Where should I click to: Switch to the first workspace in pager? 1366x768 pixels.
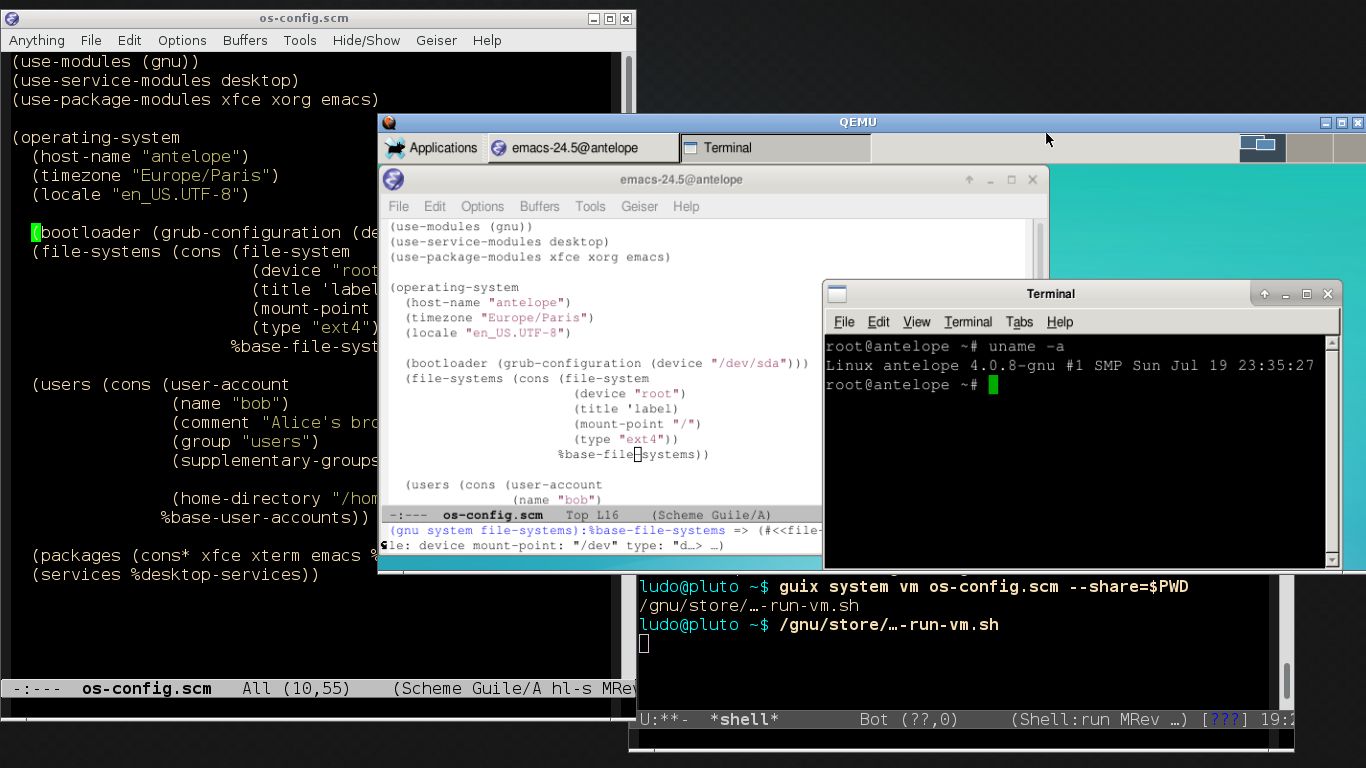click(x=1262, y=147)
